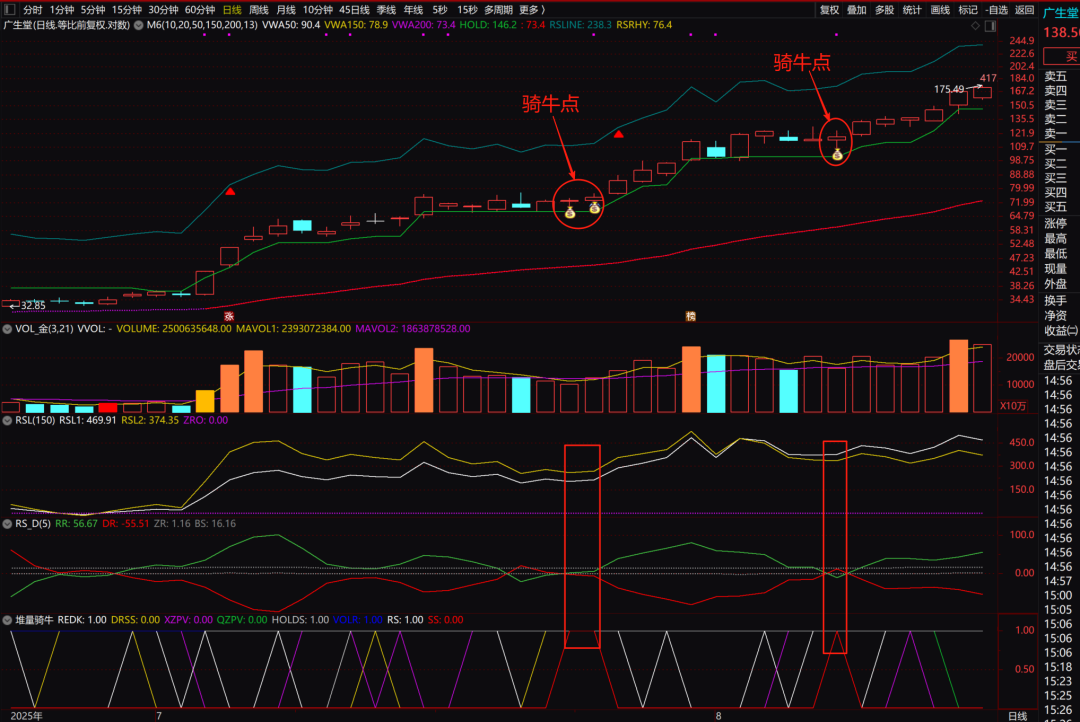1080x722 pixels.
Task: Switch to the 分时 chart tab
Action: click(32, 10)
